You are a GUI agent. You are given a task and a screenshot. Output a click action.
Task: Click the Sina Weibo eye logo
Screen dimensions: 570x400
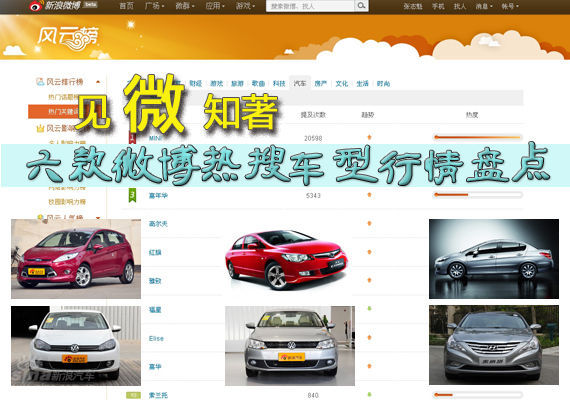coord(36,6)
